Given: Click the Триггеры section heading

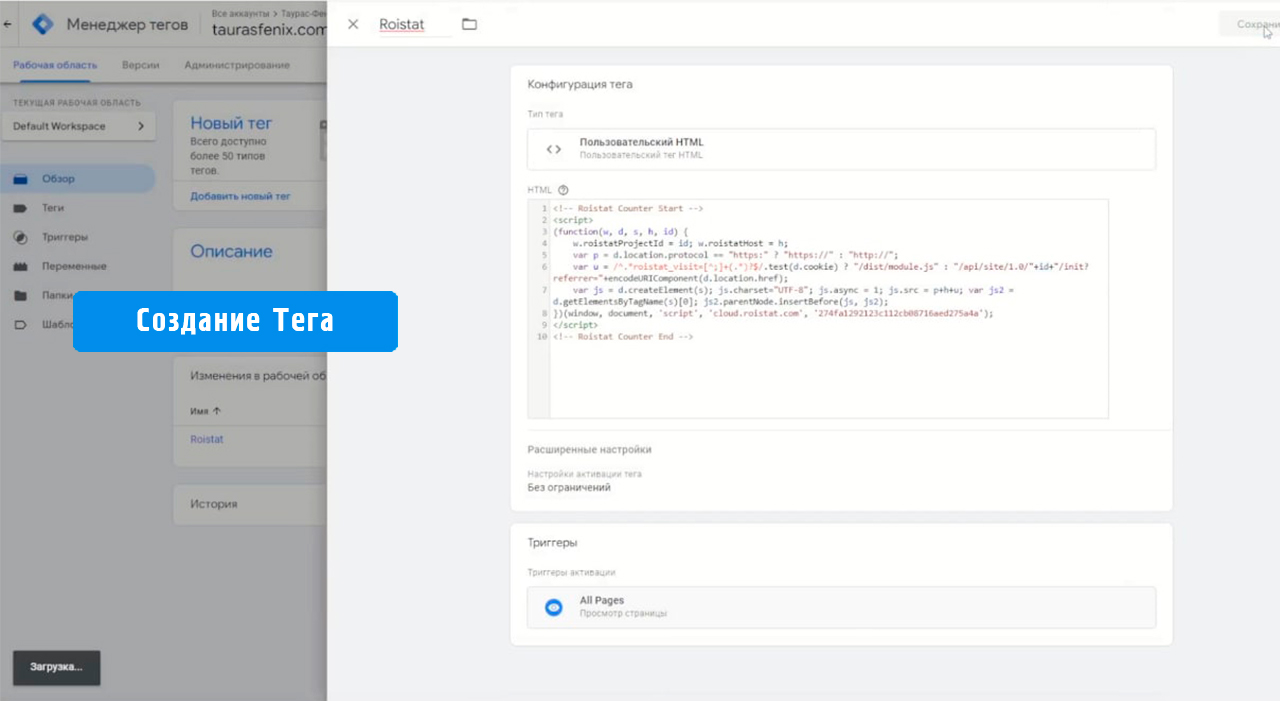Looking at the screenshot, I should coord(553,543).
